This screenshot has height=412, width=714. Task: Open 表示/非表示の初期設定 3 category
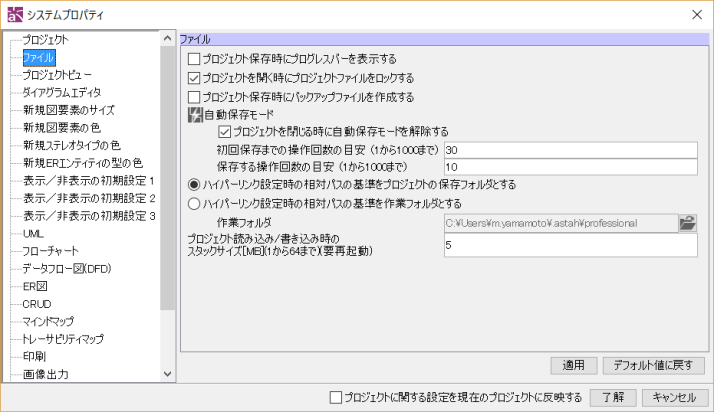click(89, 216)
